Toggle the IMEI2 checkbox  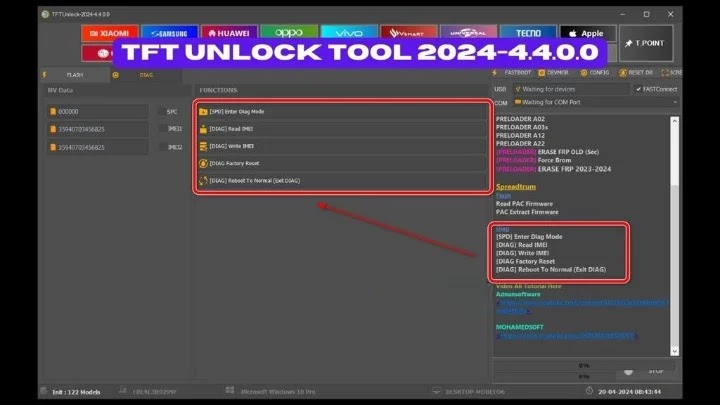point(163,147)
